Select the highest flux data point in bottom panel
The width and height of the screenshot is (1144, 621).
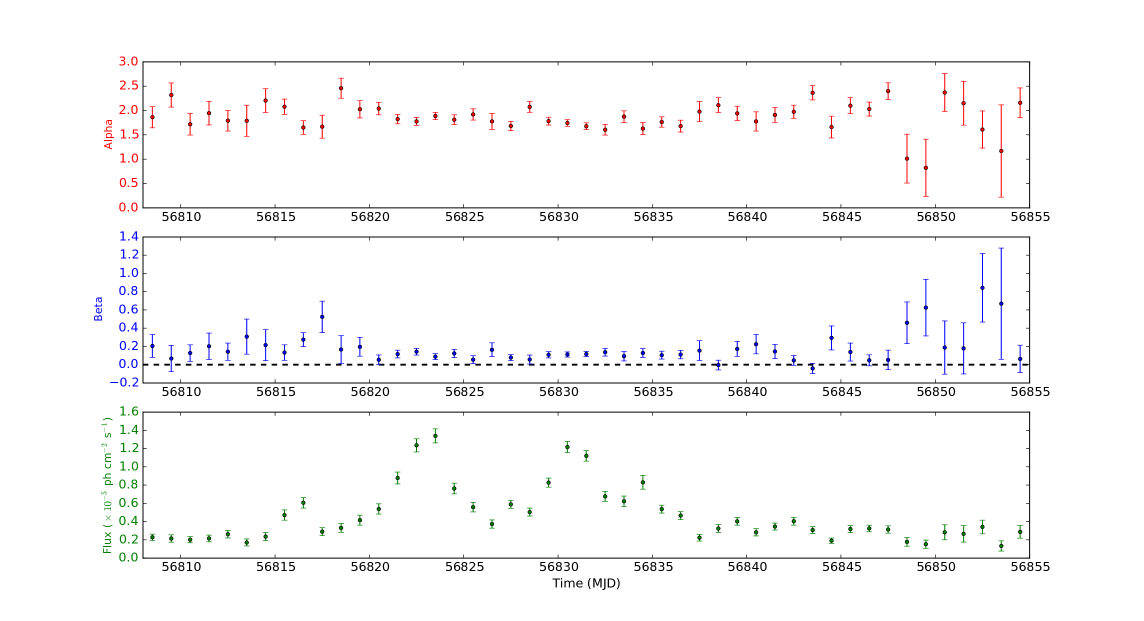click(x=435, y=435)
